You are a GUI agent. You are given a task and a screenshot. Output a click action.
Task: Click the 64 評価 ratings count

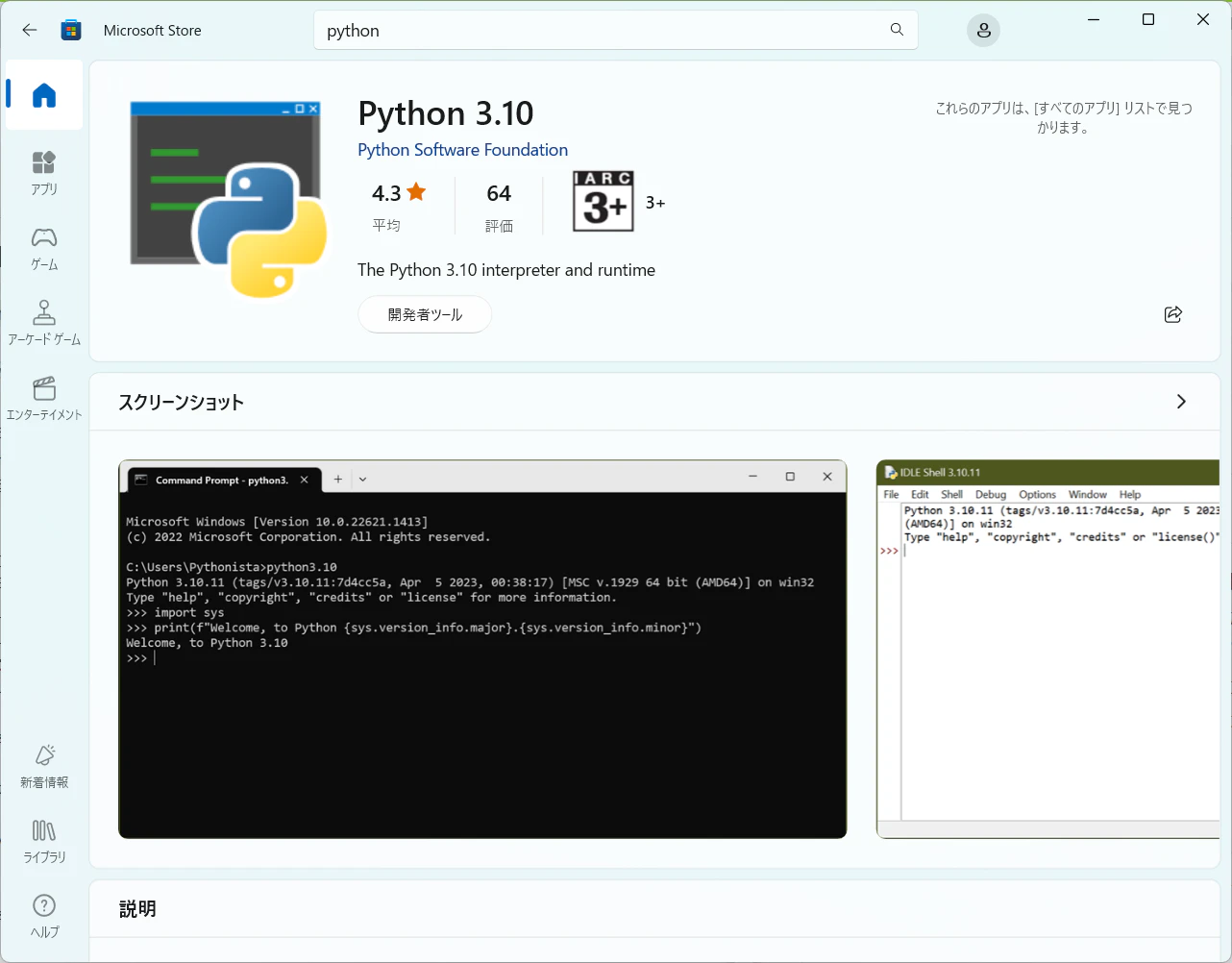pyautogui.click(x=499, y=207)
